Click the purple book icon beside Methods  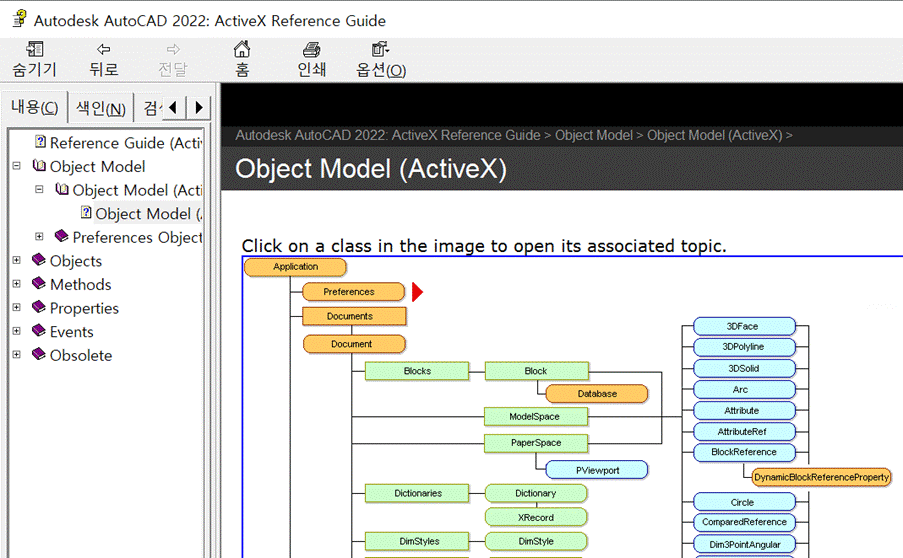[x=39, y=283]
